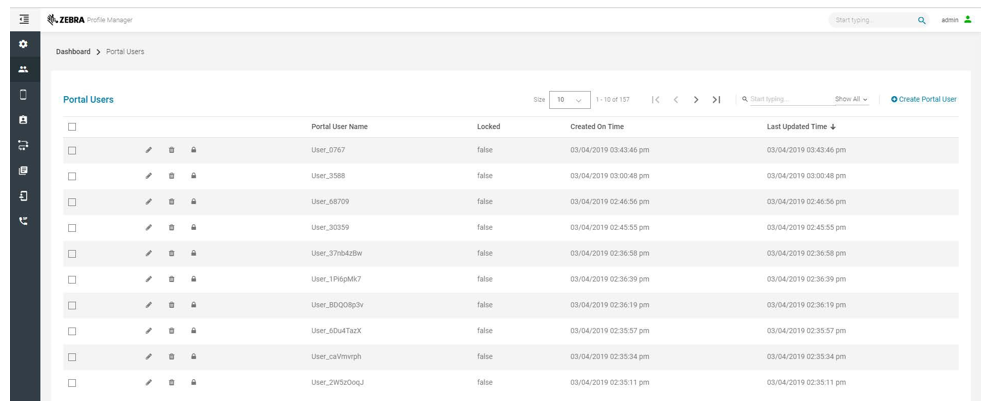Open the page Size dropdown
Image resolution: width=992 pixels, height=414 pixels.
pos(569,100)
